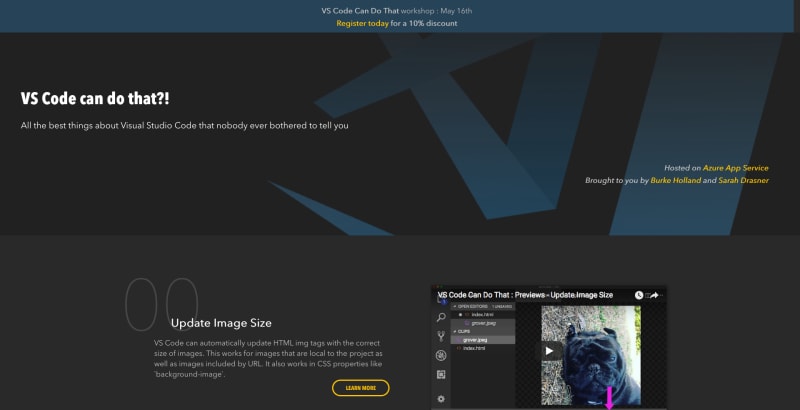Screen dimensions: 800x410
Task: Open the Azure App Service link
Action: (x=735, y=168)
